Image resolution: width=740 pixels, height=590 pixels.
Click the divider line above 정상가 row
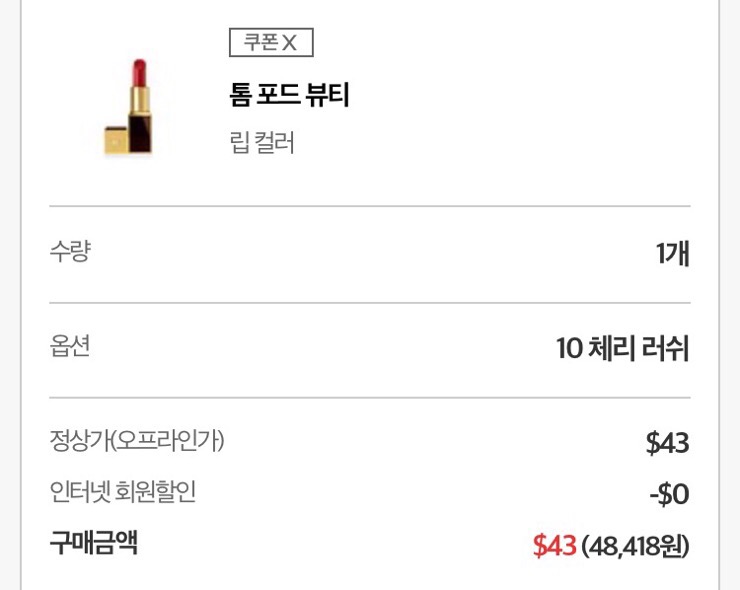370,398
